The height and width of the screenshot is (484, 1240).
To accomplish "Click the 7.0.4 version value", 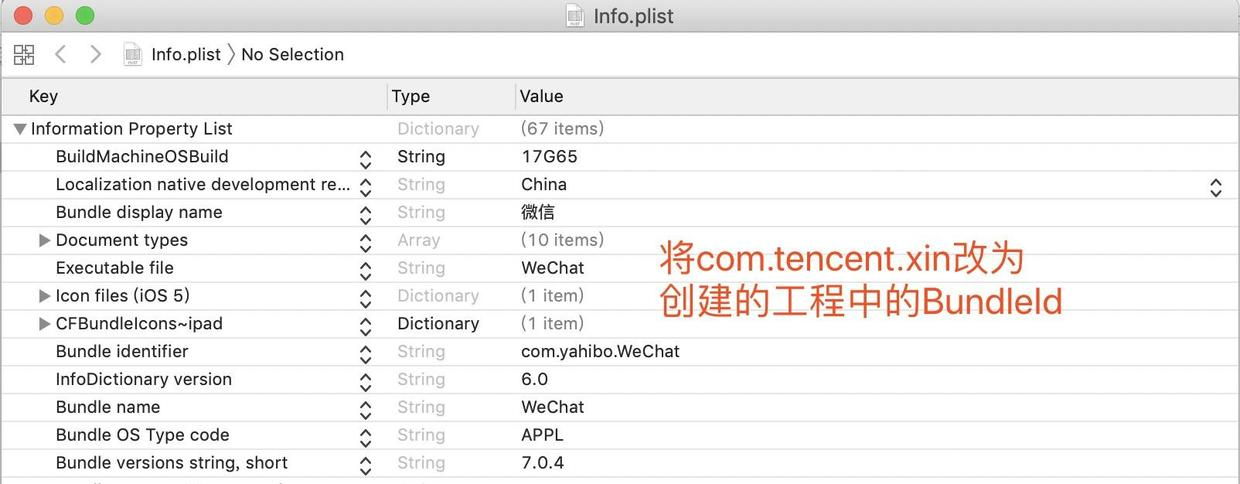I will click(x=543, y=463).
